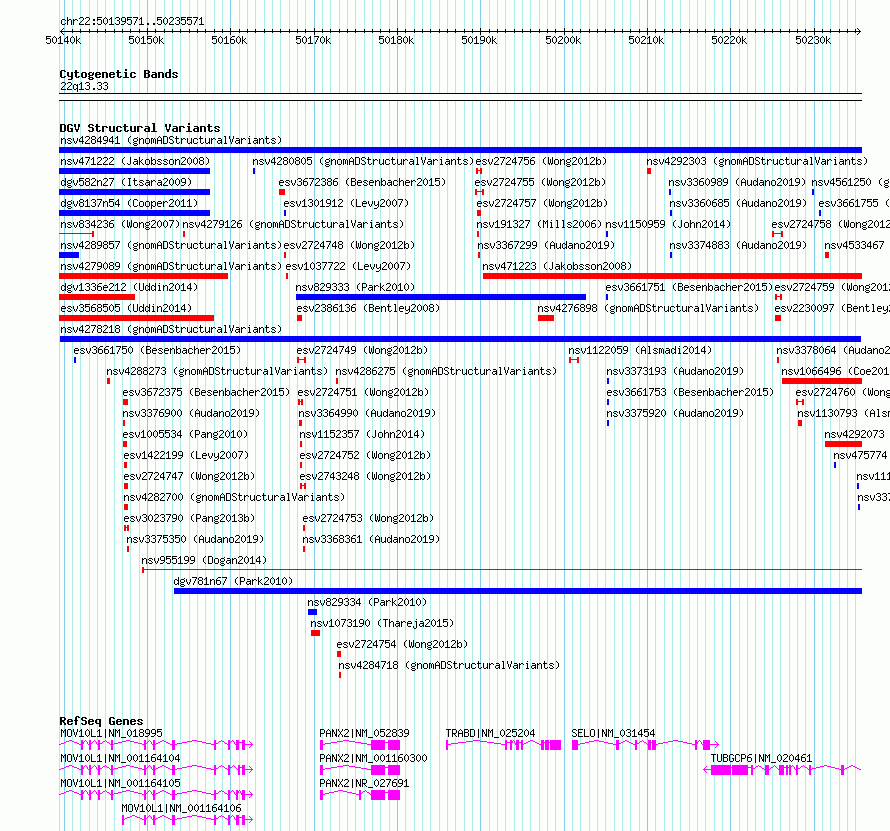The width and height of the screenshot is (890, 831).
Task: Open nsv4278218 (gnomADStructuralVariants) variant label
Action: (x=171, y=329)
